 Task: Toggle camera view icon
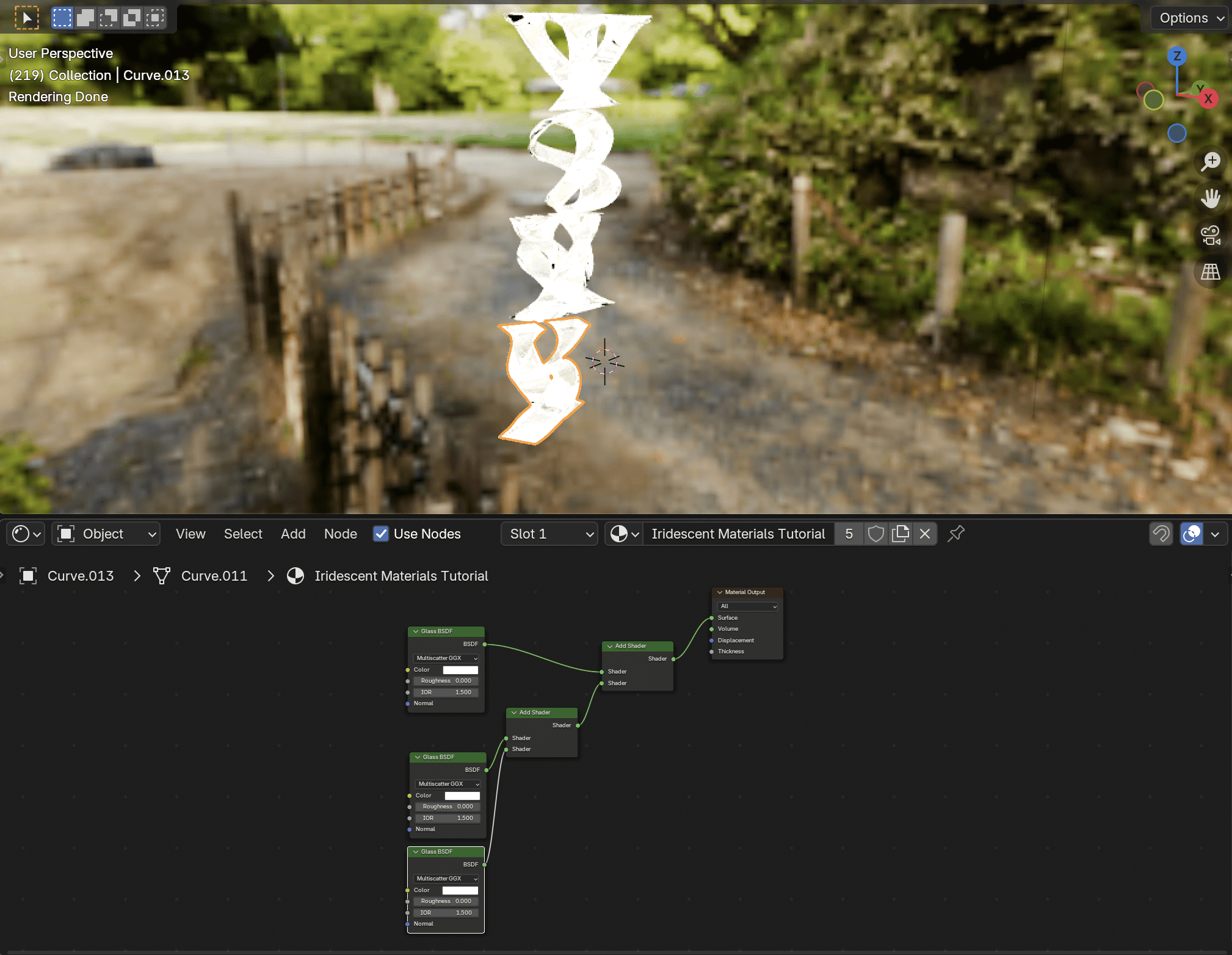1211,235
